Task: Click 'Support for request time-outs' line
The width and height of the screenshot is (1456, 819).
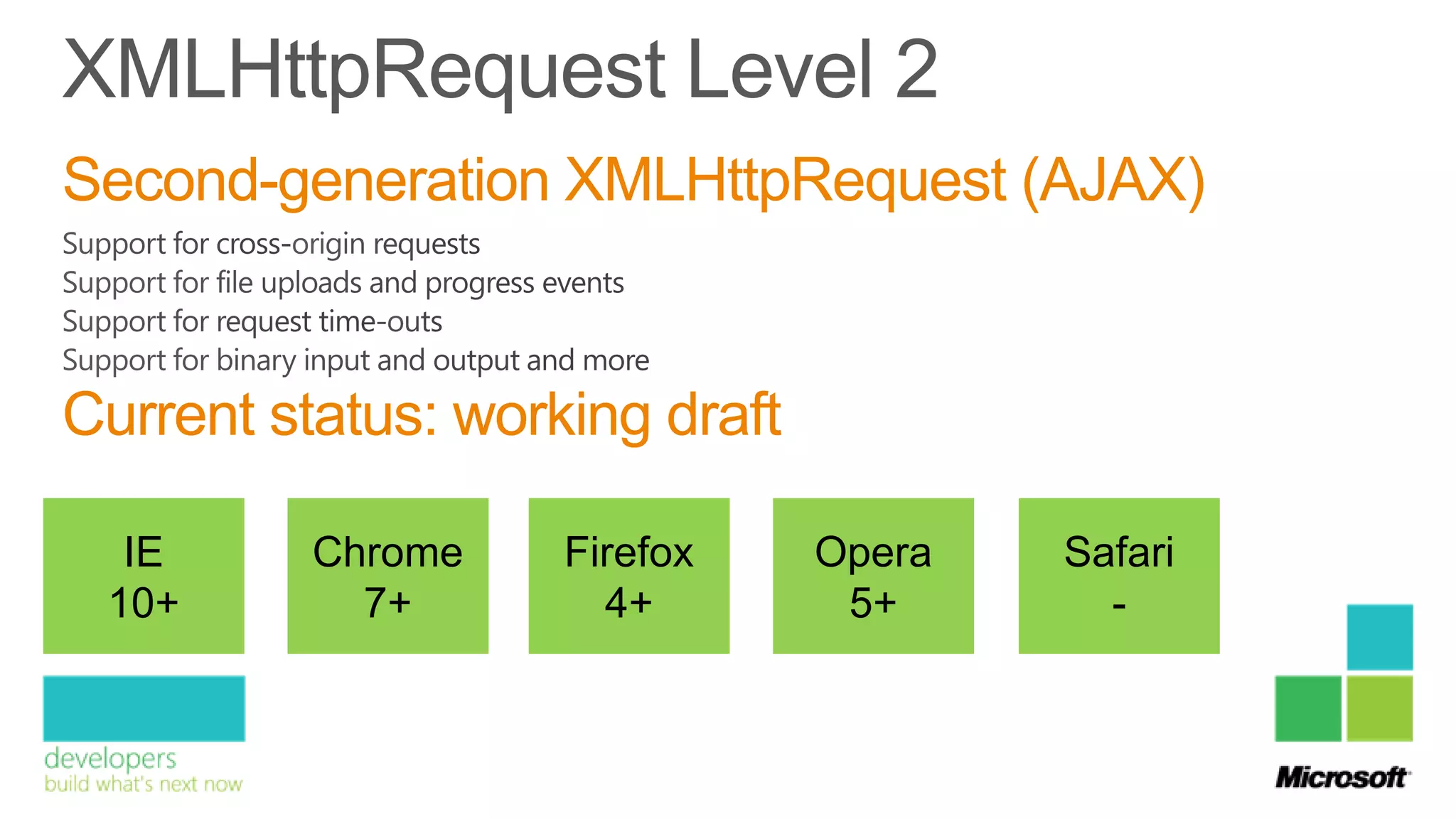Action: (252, 321)
